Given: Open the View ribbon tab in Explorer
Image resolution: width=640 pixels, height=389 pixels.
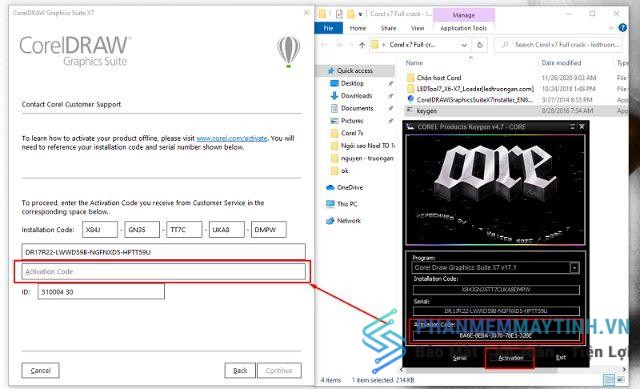Looking at the screenshot, I should click(x=417, y=28).
